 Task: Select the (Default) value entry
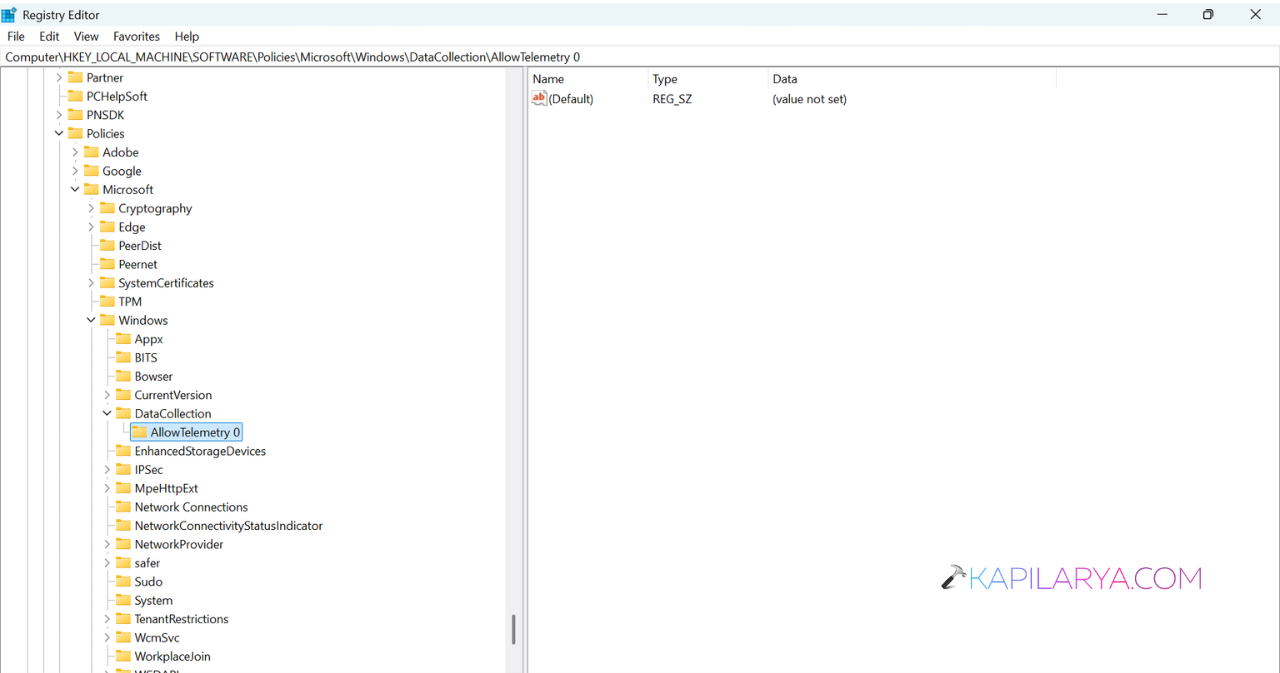571,99
